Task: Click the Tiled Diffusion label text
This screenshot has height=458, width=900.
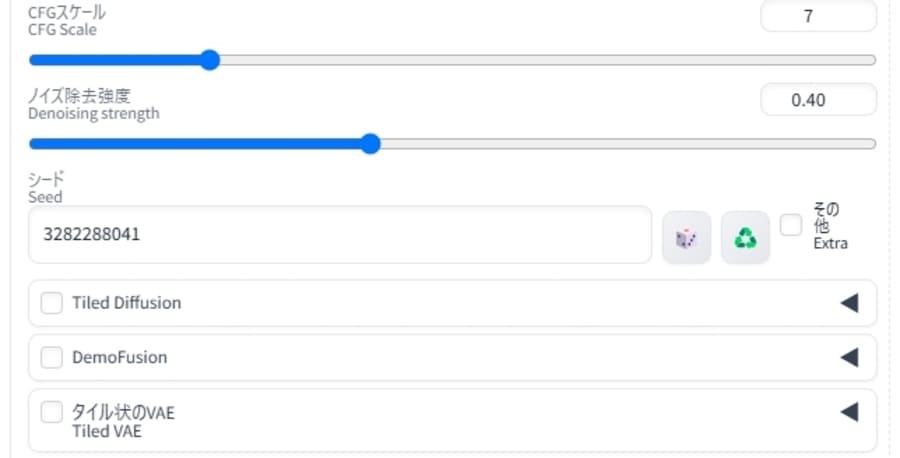Action: click(126, 303)
